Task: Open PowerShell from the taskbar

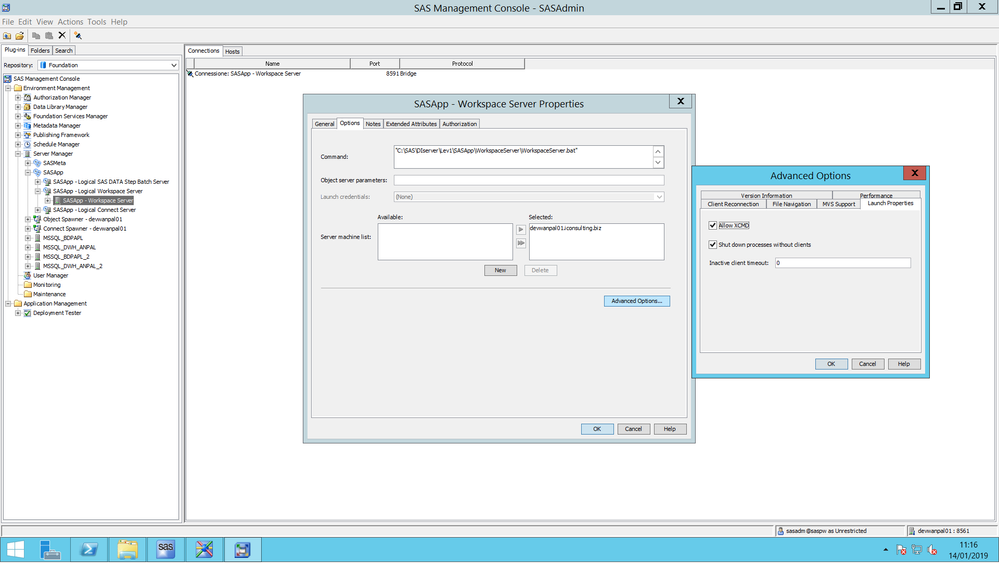Action: coord(89,549)
